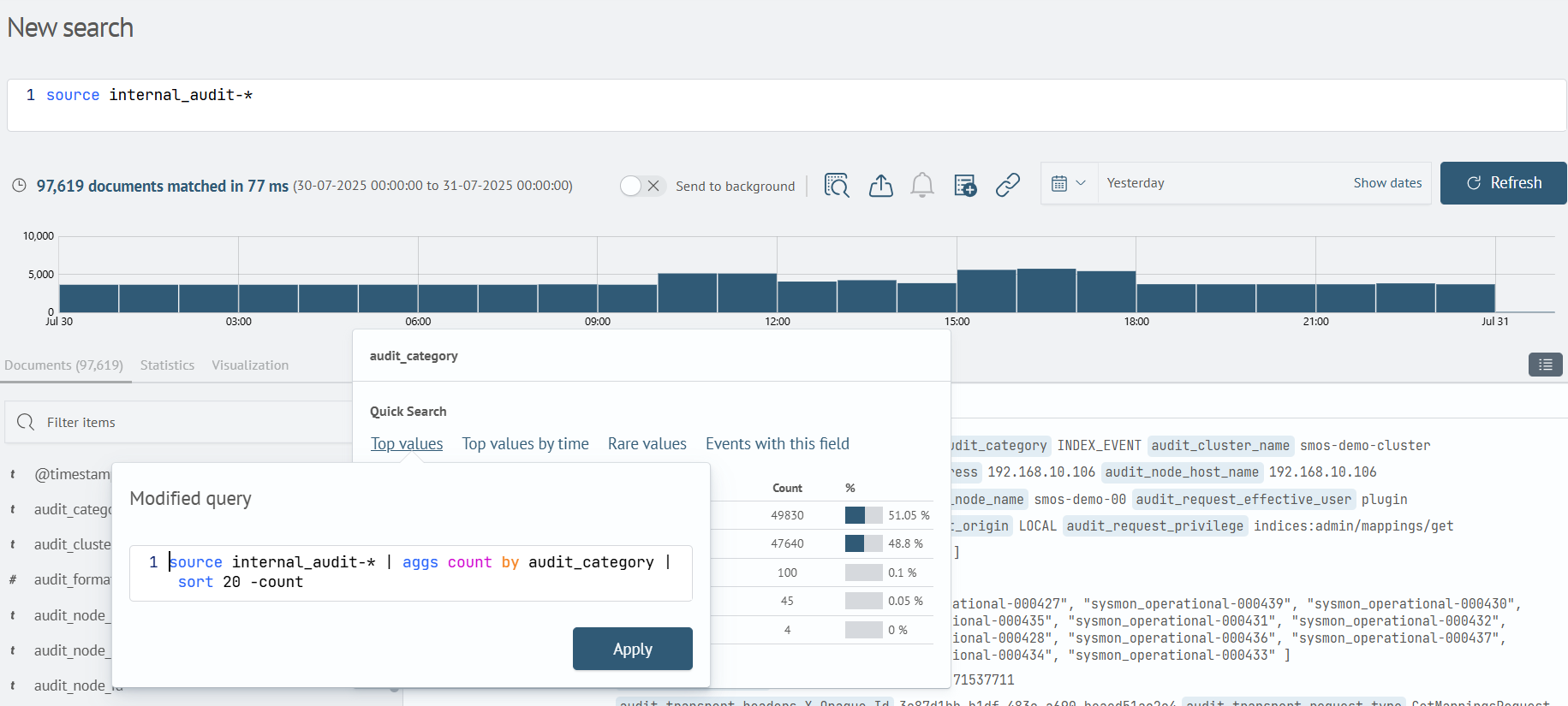The width and height of the screenshot is (1568, 706).
Task: Click the magnifier icon in Filter items
Action: tap(26, 422)
